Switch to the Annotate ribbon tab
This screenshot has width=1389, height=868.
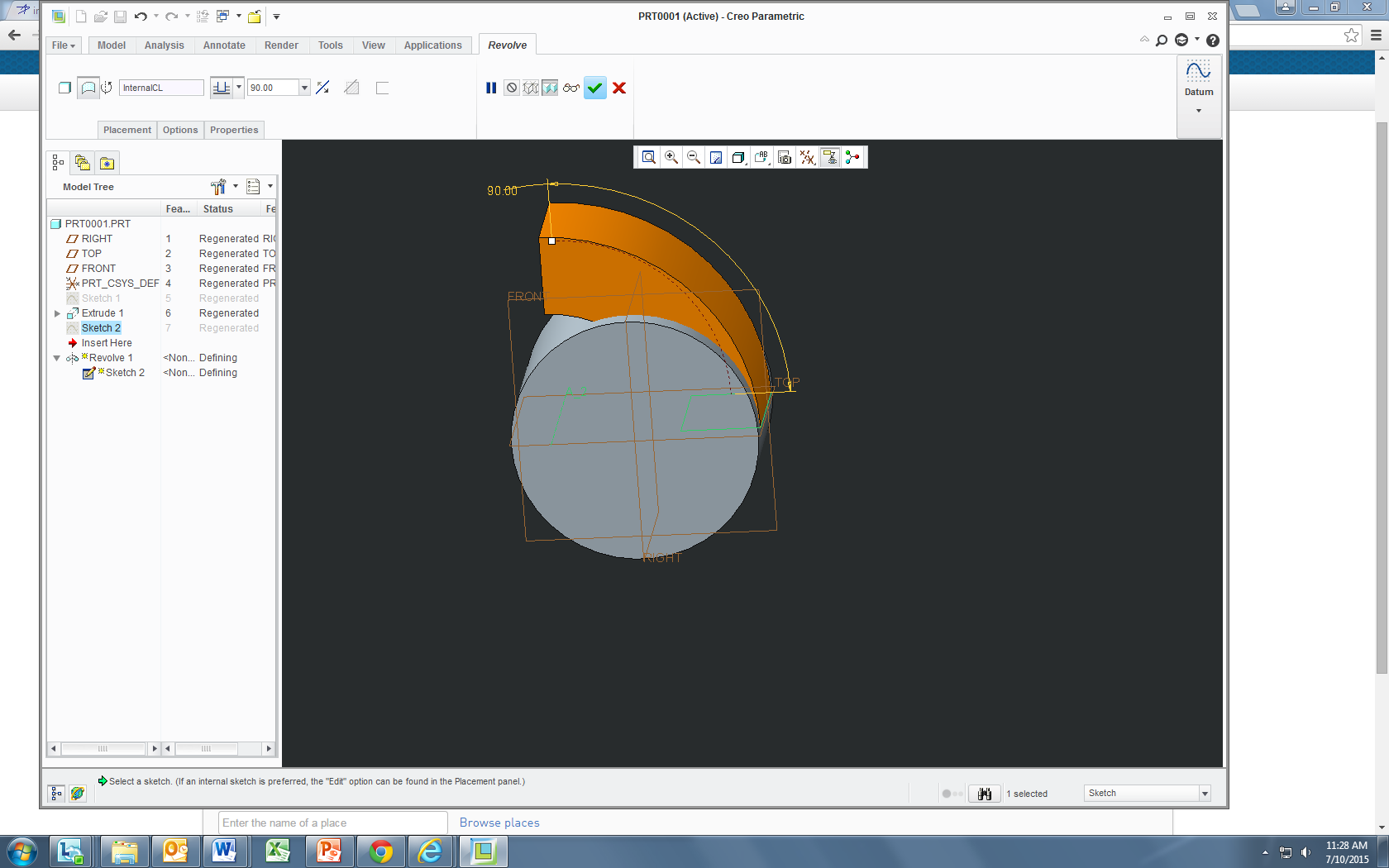coord(224,45)
